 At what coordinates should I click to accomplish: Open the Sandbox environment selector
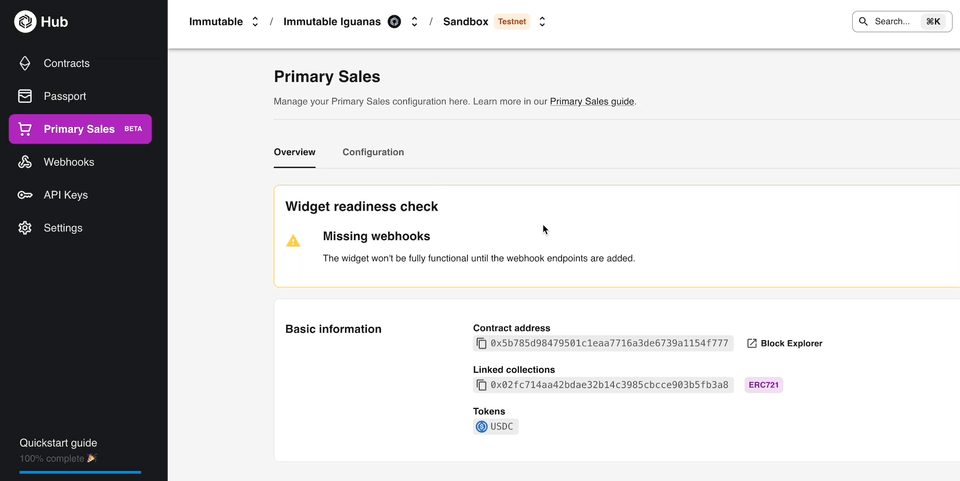click(x=542, y=22)
